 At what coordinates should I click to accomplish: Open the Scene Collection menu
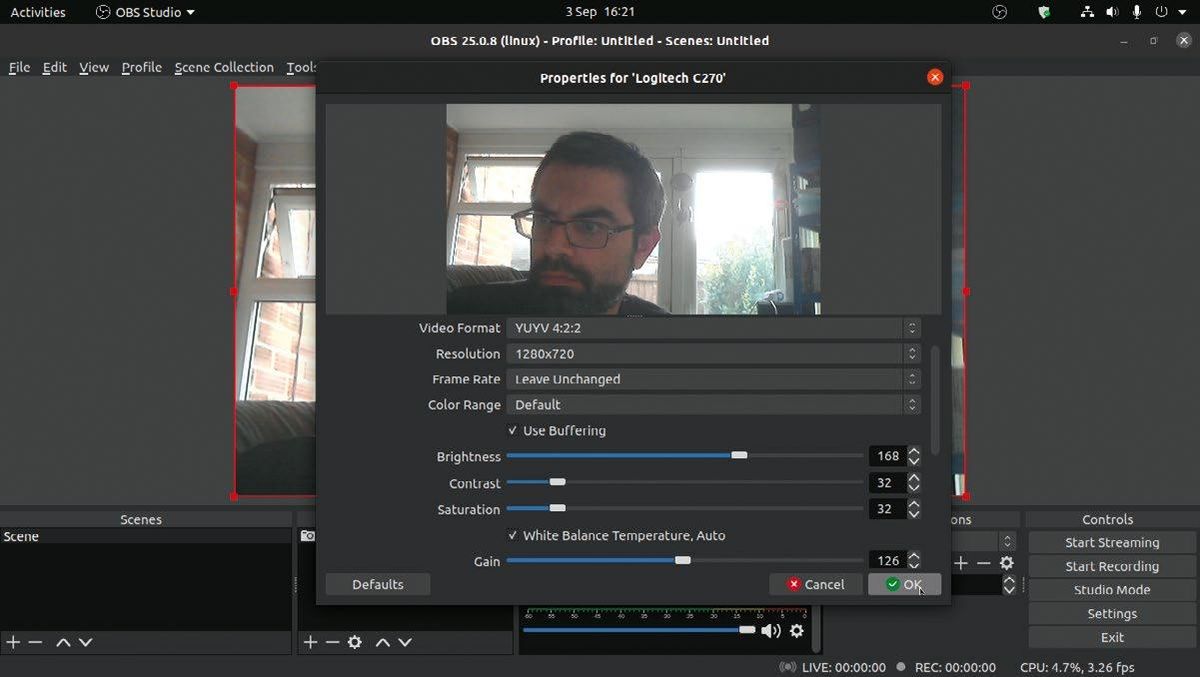(x=224, y=67)
